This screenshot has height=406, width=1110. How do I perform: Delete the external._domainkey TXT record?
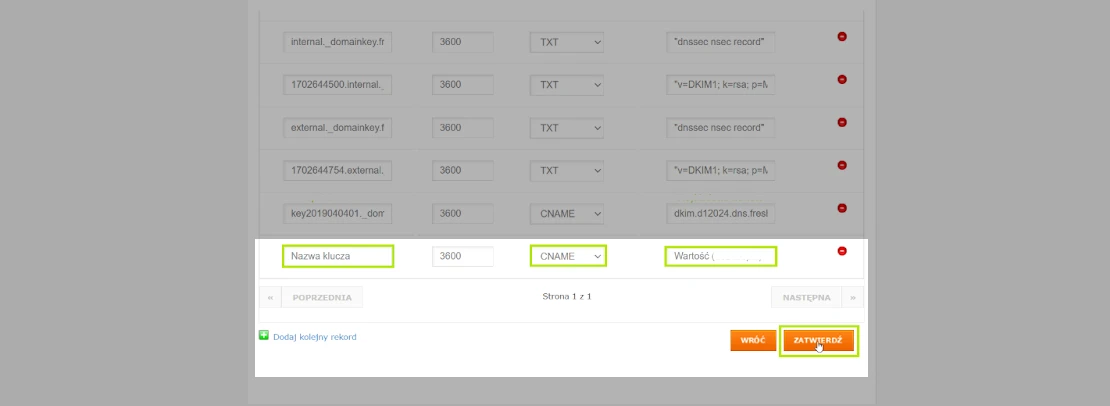842,122
